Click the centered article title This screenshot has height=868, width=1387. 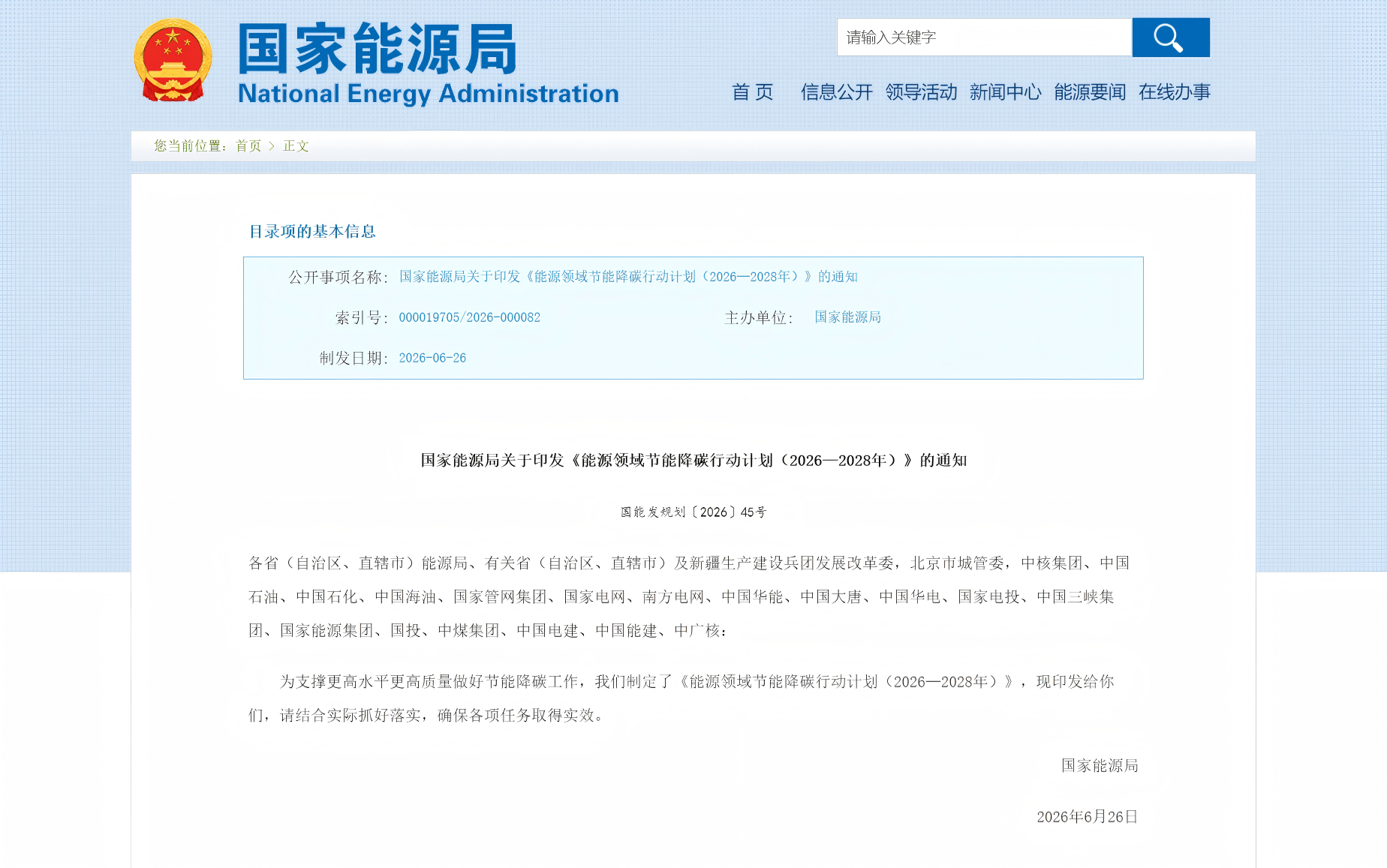(693, 460)
